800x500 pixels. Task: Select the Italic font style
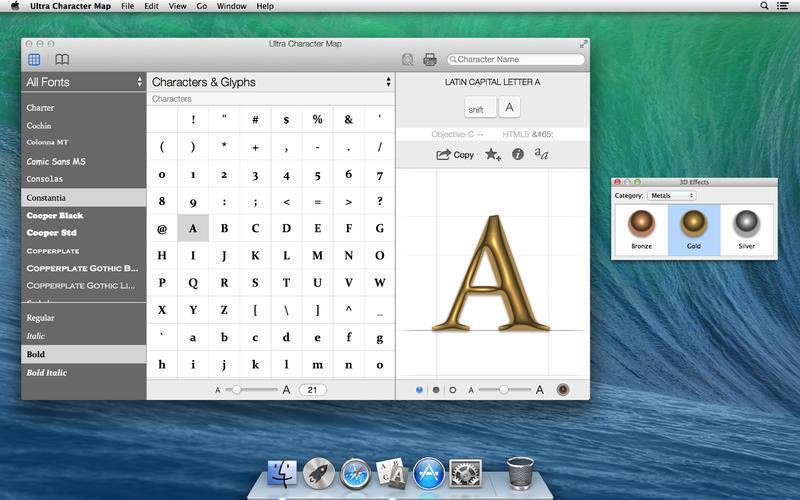tap(84, 336)
